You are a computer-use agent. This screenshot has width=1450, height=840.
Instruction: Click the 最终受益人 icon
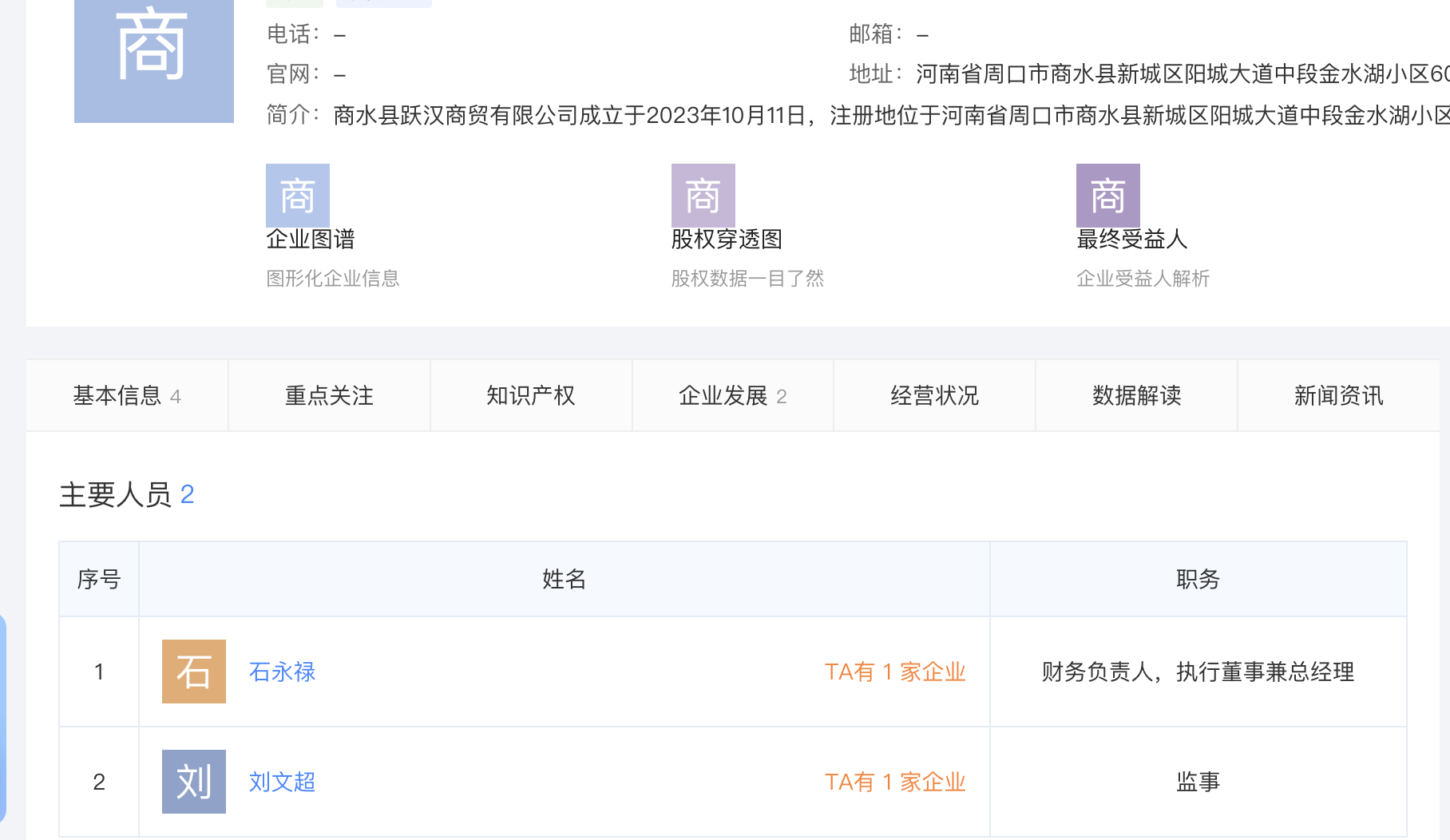point(1107,196)
